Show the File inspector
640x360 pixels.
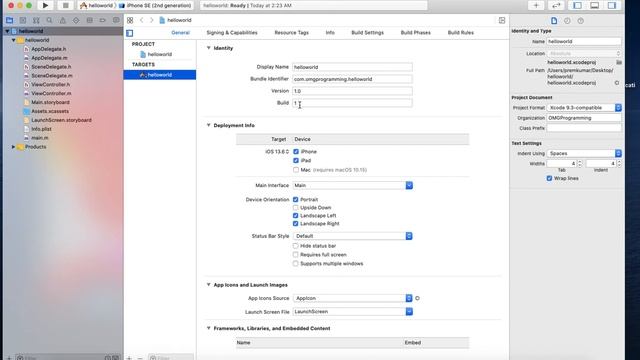[x=554, y=21]
